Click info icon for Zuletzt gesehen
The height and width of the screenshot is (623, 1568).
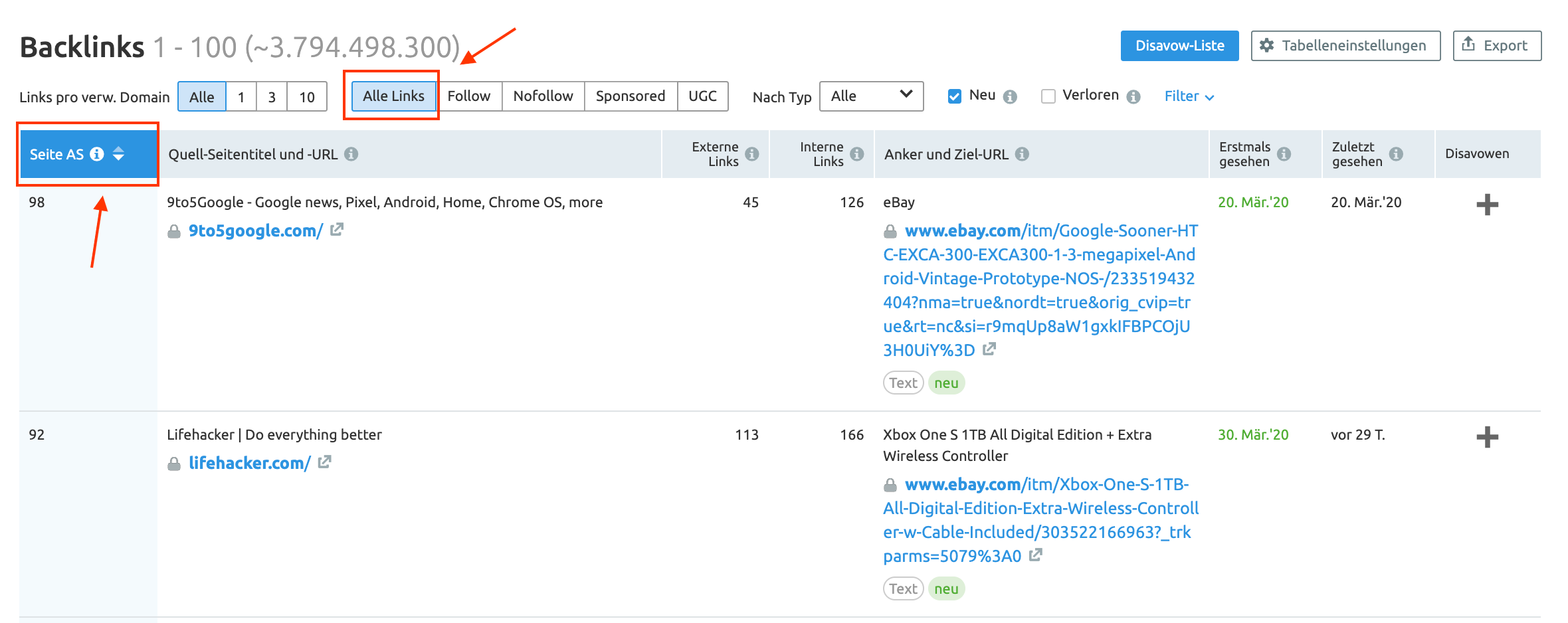[1397, 154]
